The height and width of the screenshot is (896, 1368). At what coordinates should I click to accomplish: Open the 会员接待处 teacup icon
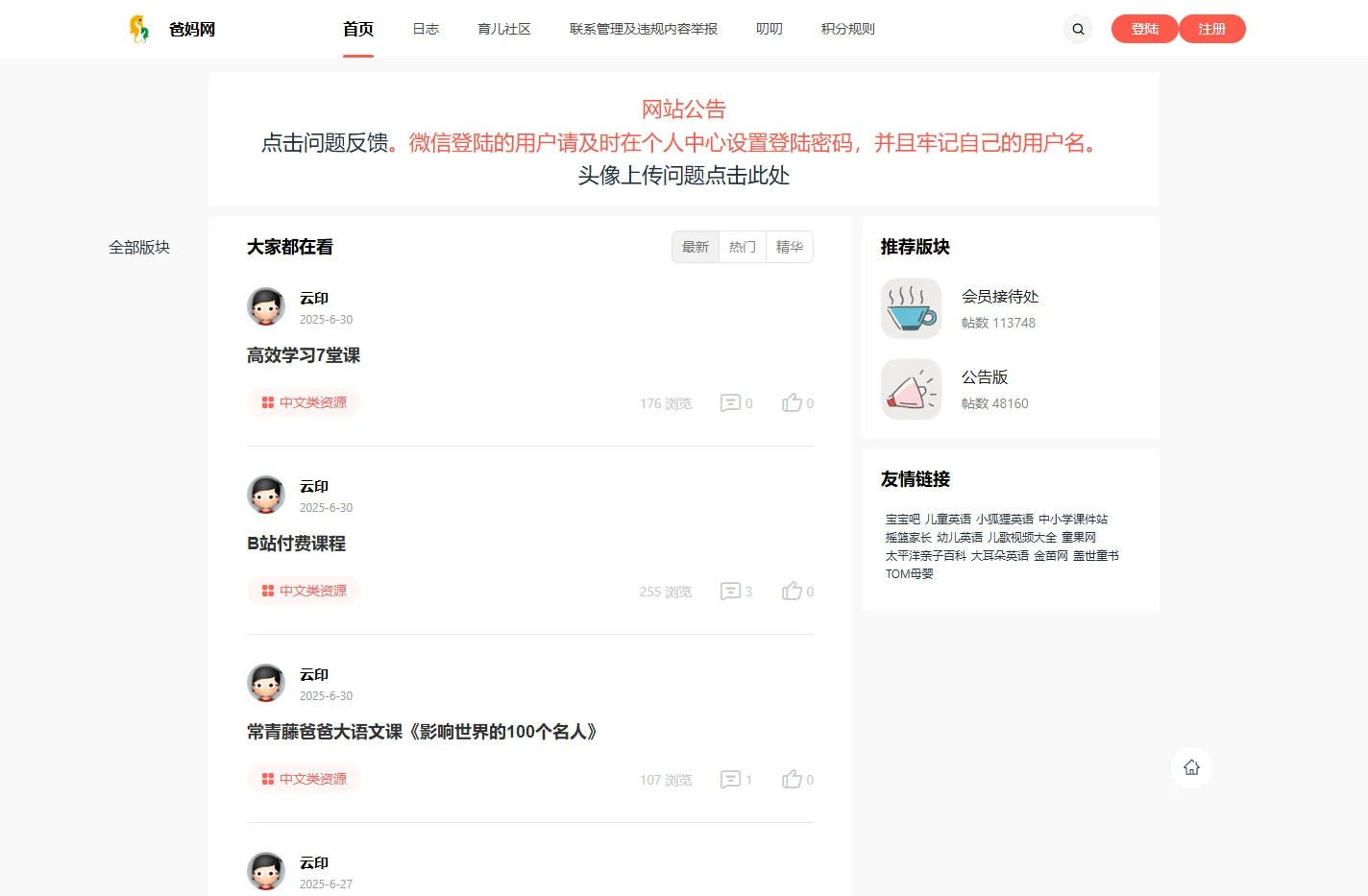pyautogui.click(x=912, y=308)
